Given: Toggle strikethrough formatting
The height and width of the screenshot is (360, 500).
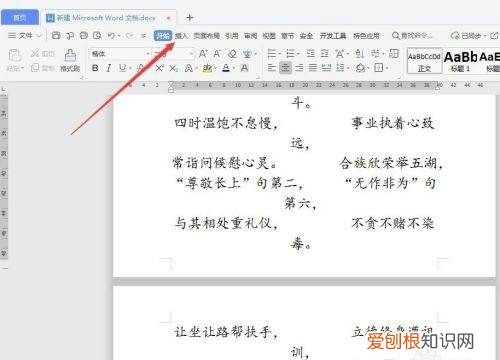Looking at the screenshot, I should tap(141, 68).
